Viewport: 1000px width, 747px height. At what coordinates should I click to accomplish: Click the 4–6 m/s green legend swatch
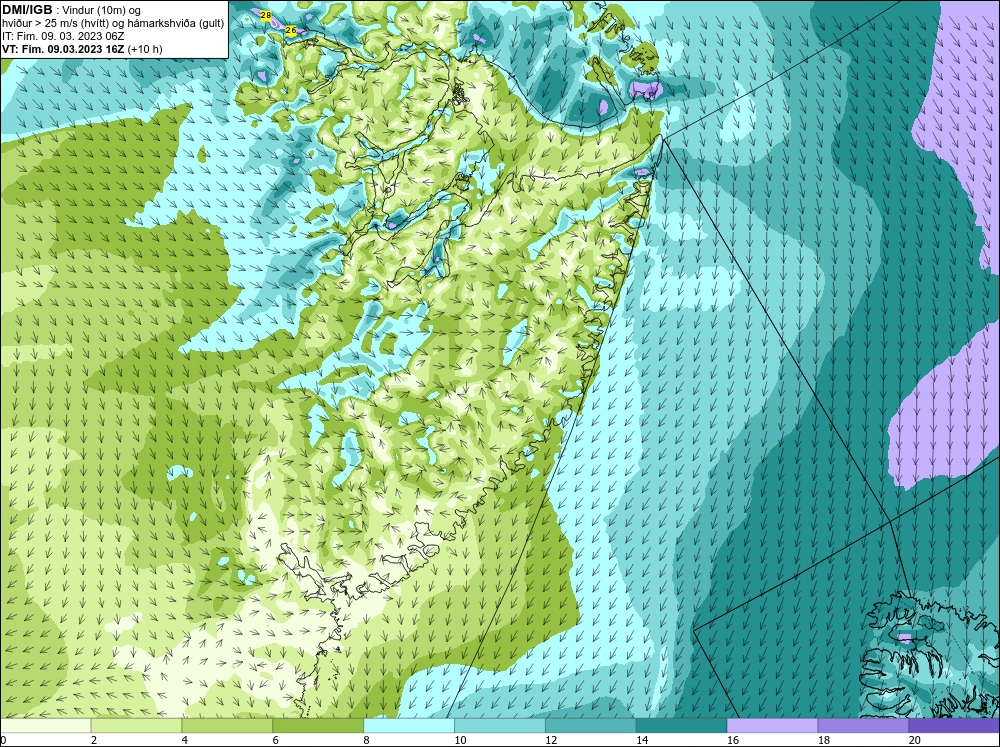[227, 725]
